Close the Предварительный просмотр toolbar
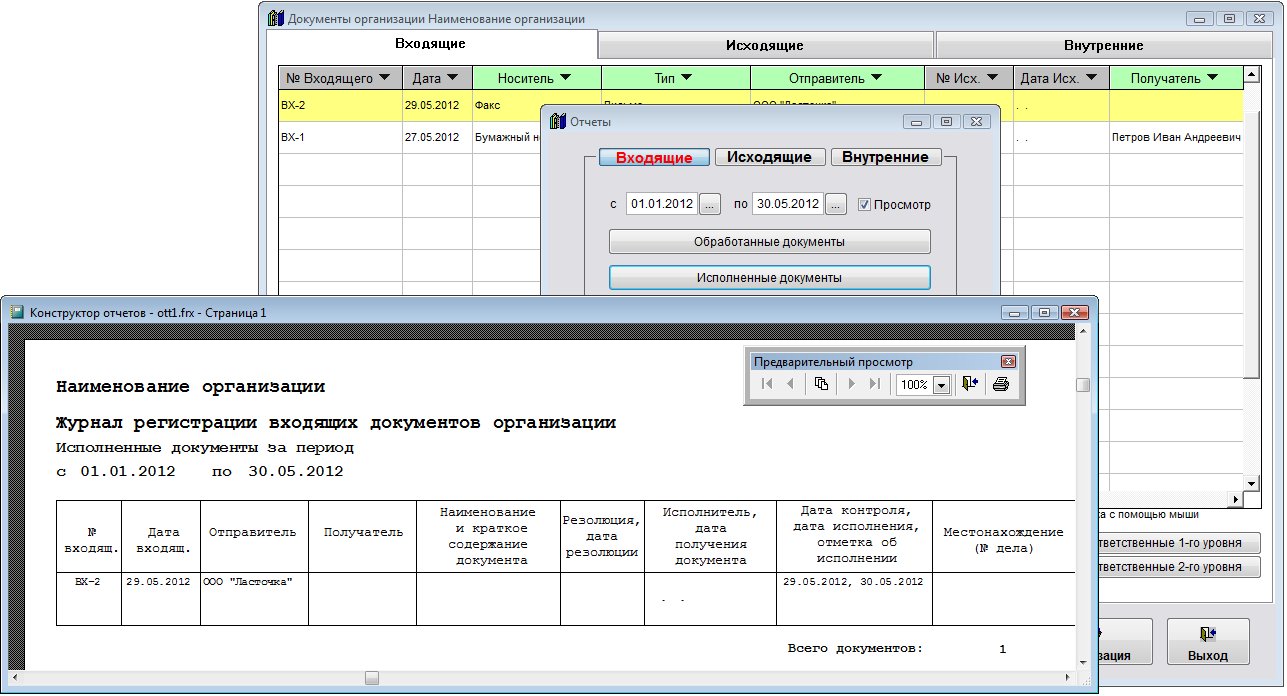Image resolution: width=1287 pixels, height=696 pixels. click(x=1008, y=362)
